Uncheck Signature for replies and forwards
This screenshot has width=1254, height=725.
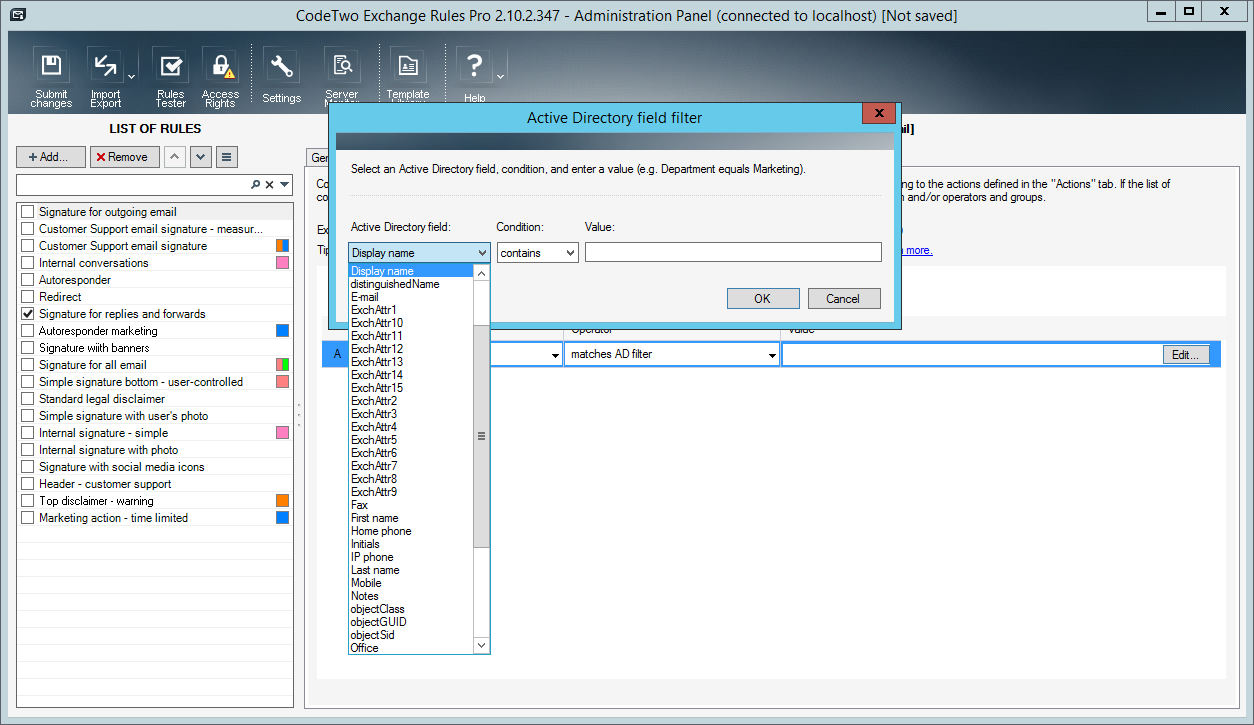pos(28,314)
